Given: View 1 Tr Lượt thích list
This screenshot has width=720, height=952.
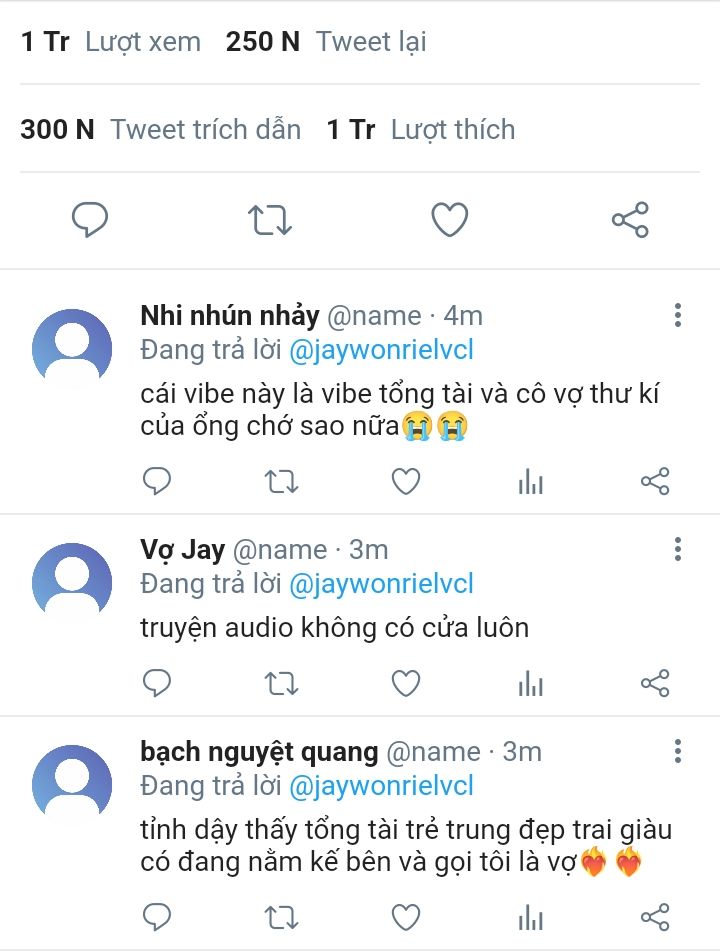Looking at the screenshot, I should (x=421, y=130).
